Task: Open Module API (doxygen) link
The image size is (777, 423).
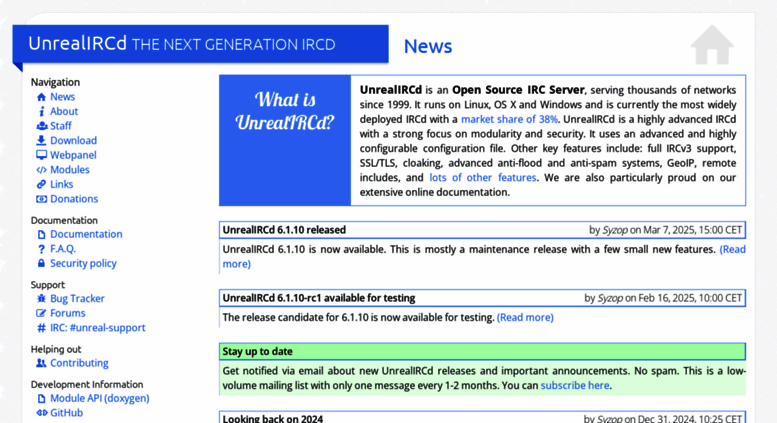Action: [100, 398]
